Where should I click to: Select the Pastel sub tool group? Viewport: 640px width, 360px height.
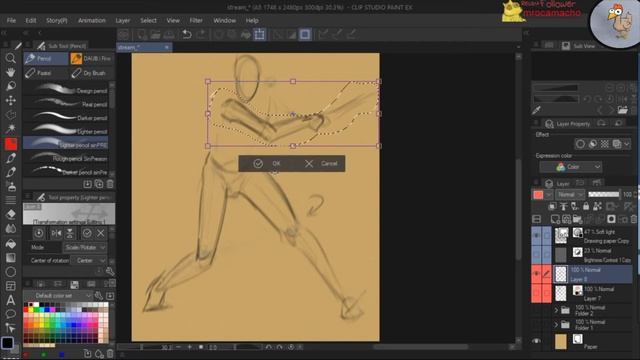46,73
